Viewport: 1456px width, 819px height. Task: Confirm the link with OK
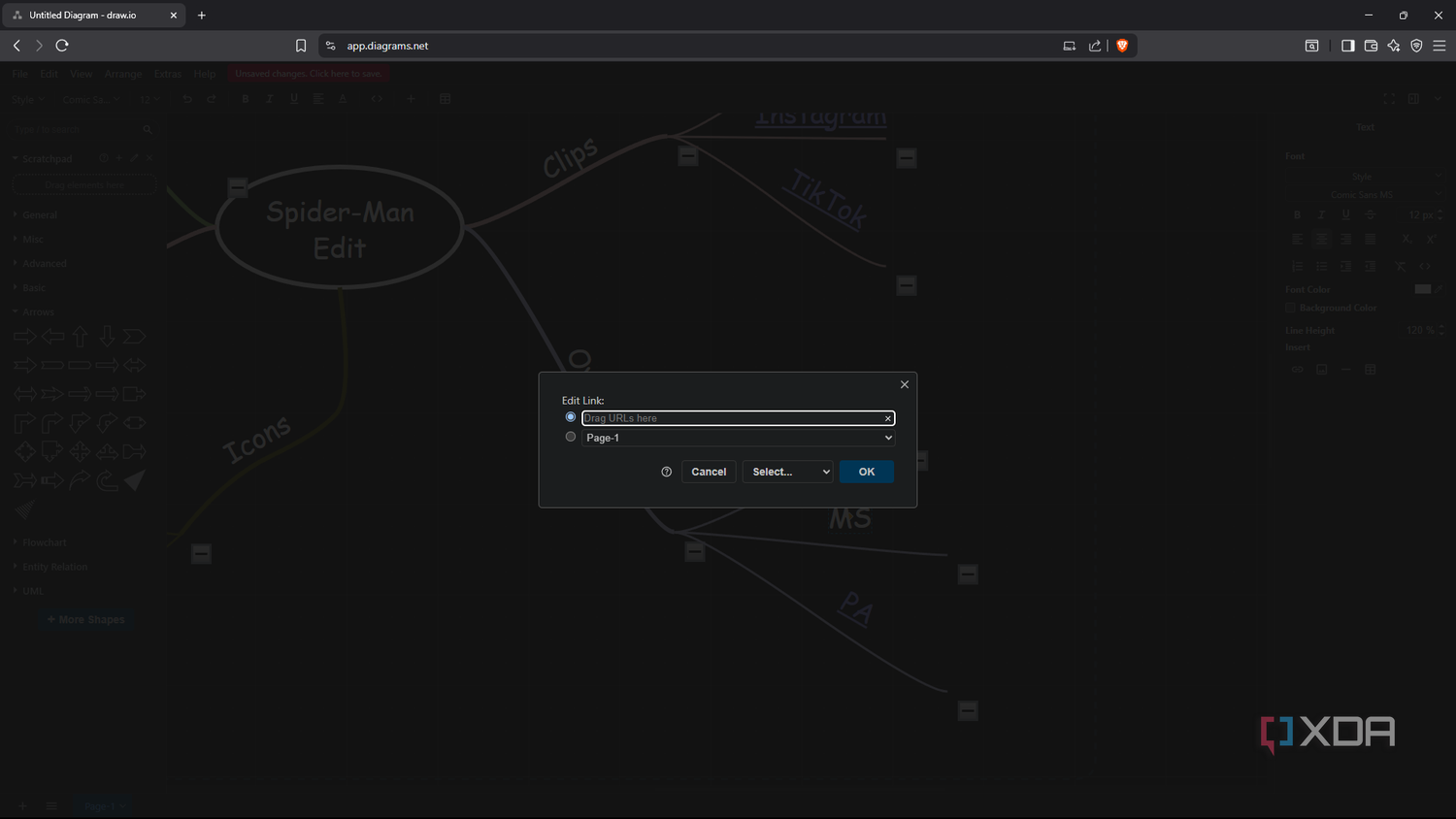pyautogui.click(x=867, y=472)
